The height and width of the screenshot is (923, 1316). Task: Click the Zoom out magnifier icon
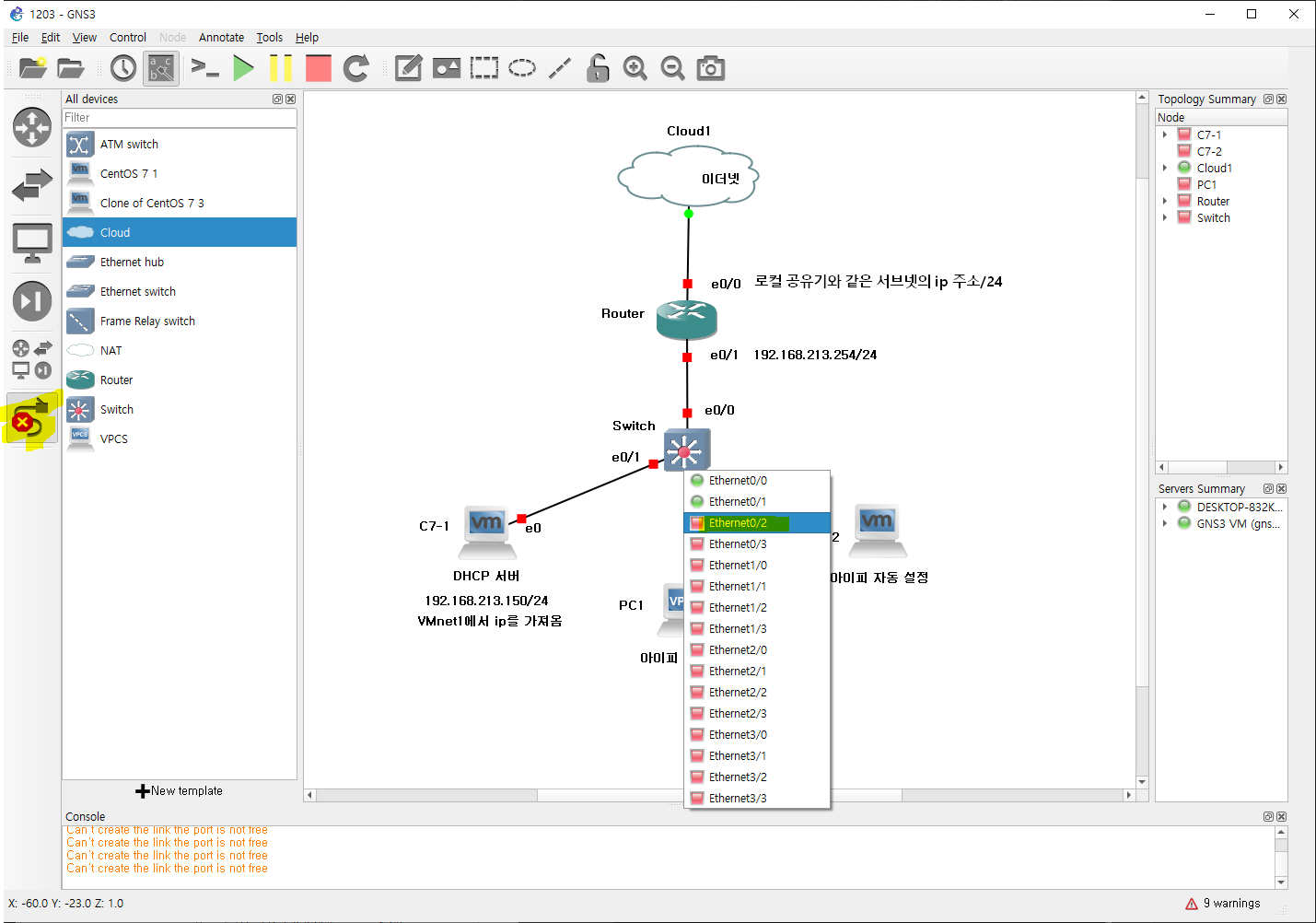coord(673,68)
